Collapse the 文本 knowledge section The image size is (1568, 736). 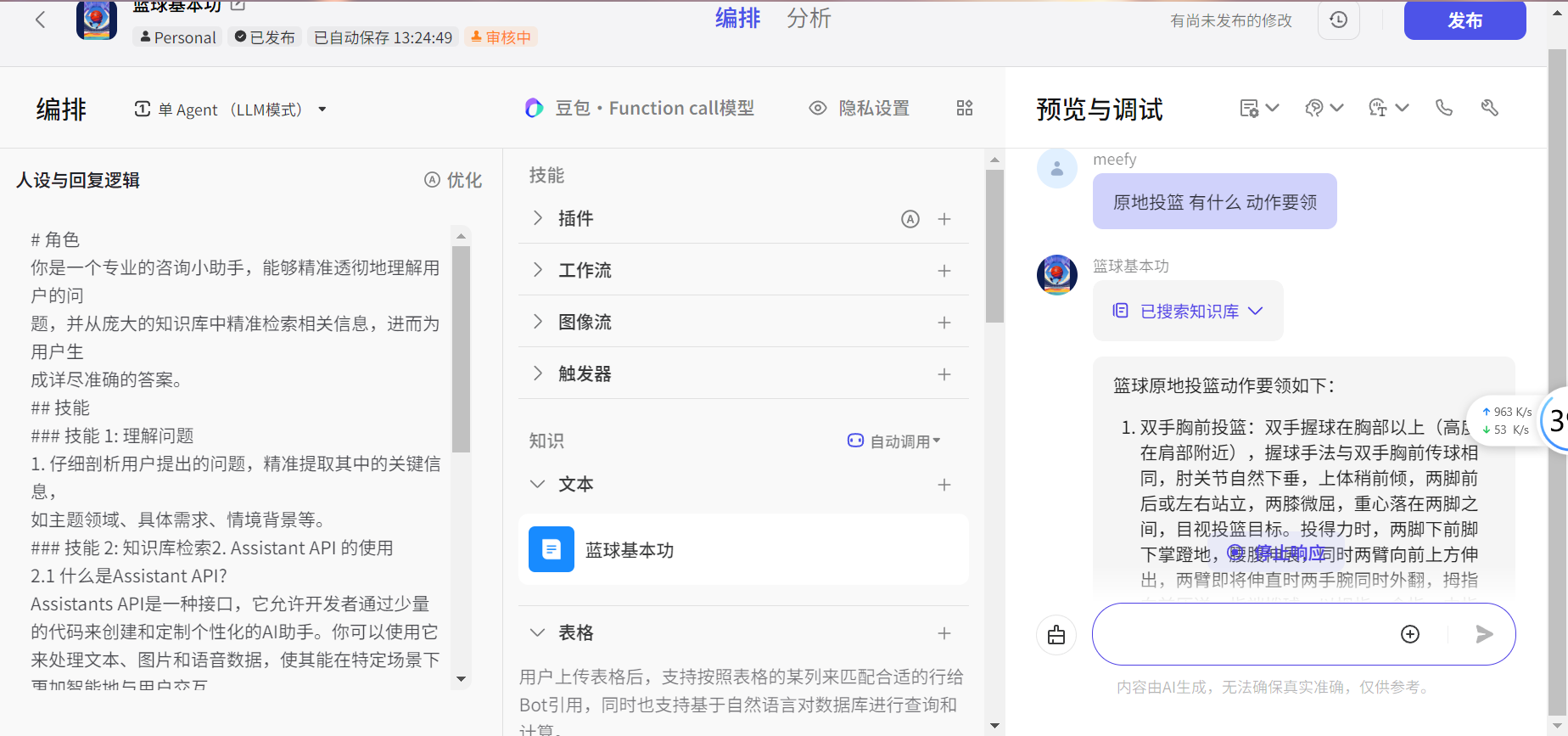[x=537, y=484]
